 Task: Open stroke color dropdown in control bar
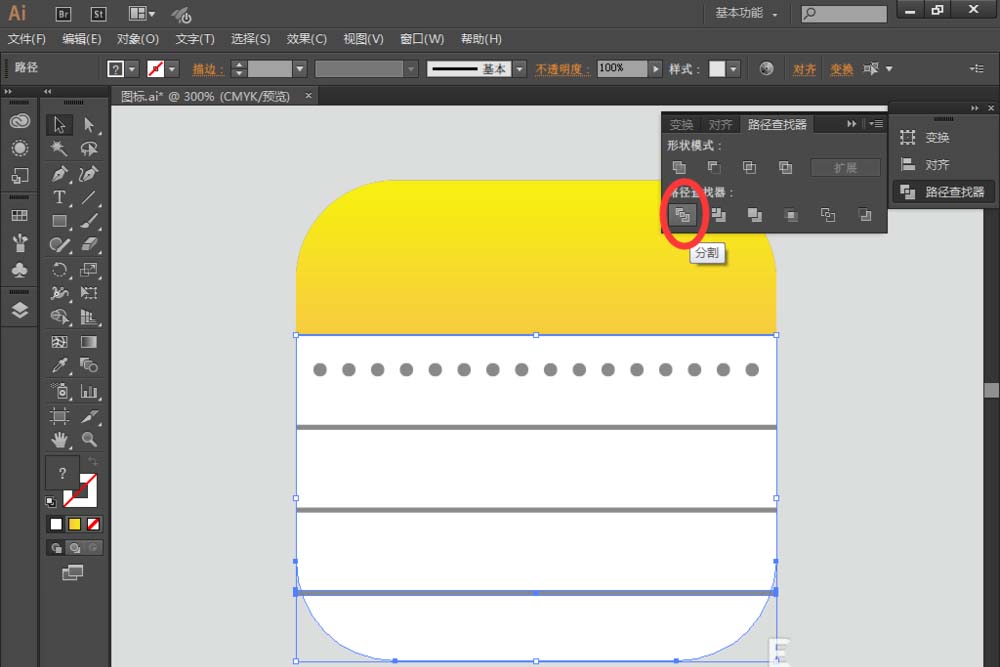172,68
